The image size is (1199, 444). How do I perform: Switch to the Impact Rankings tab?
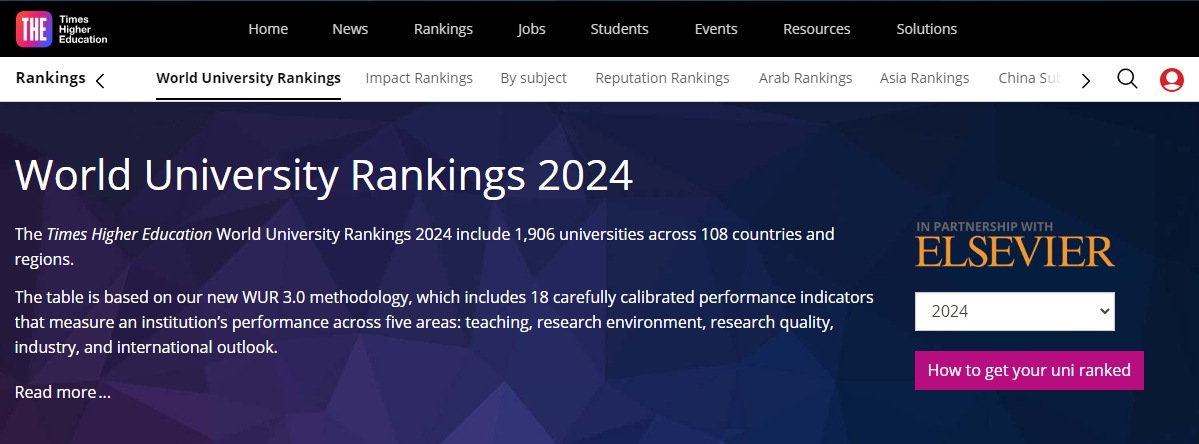click(x=419, y=78)
